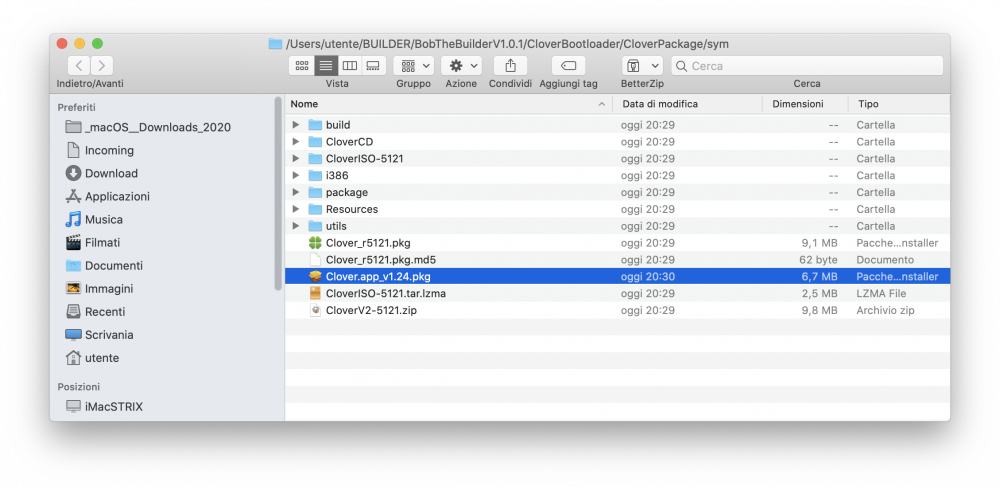
Task: Open Scrivania in the sidebar
Action: click(100, 335)
